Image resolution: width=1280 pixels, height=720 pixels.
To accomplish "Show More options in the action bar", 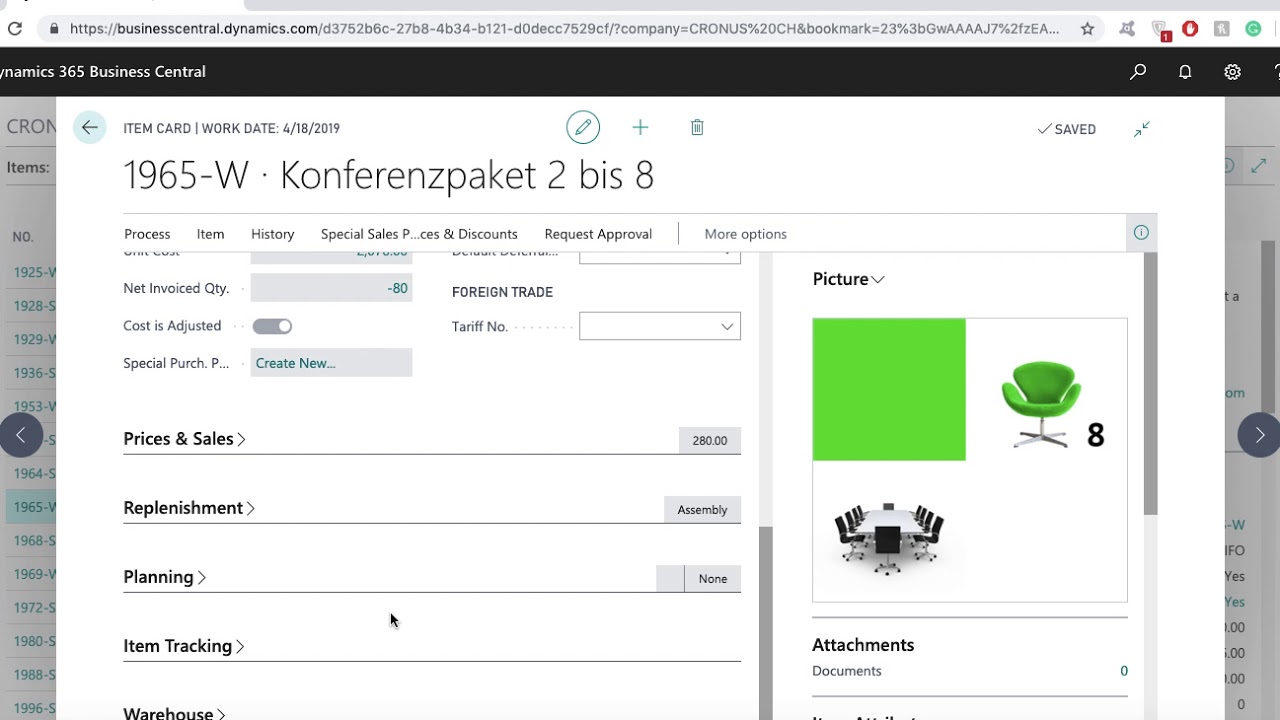I will click(745, 233).
